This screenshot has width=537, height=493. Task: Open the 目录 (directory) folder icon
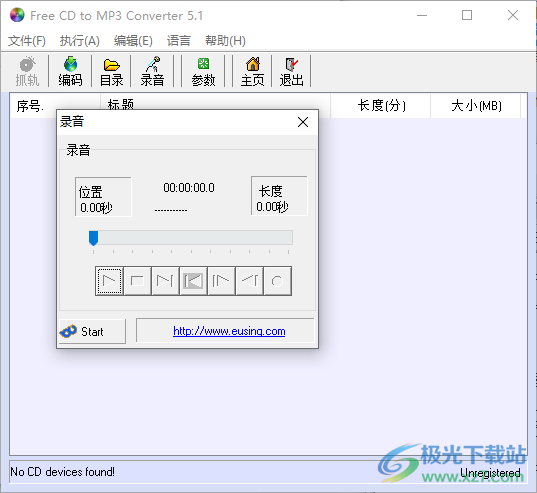111,71
